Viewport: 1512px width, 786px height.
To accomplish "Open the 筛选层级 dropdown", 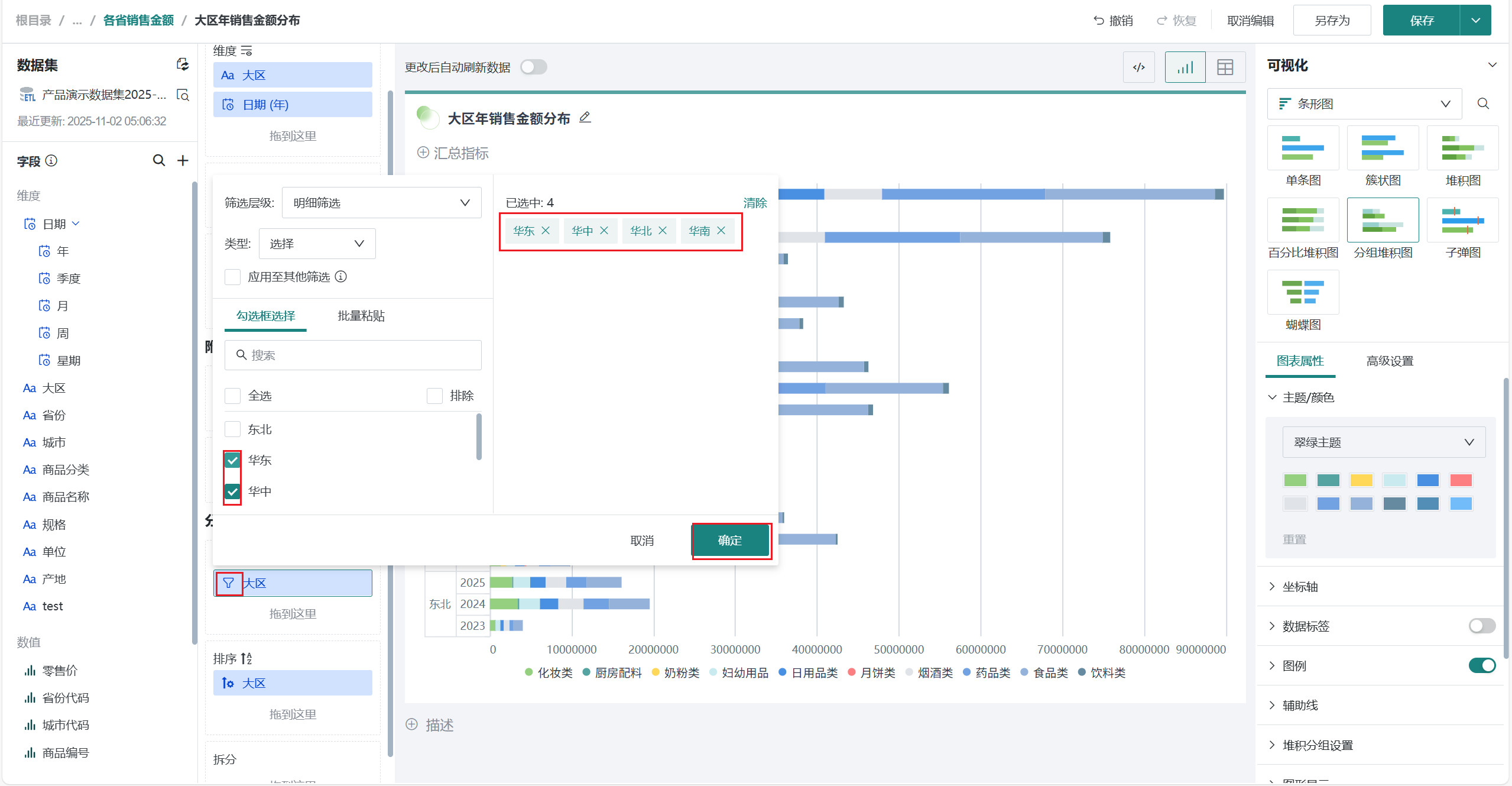I will [381, 203].
